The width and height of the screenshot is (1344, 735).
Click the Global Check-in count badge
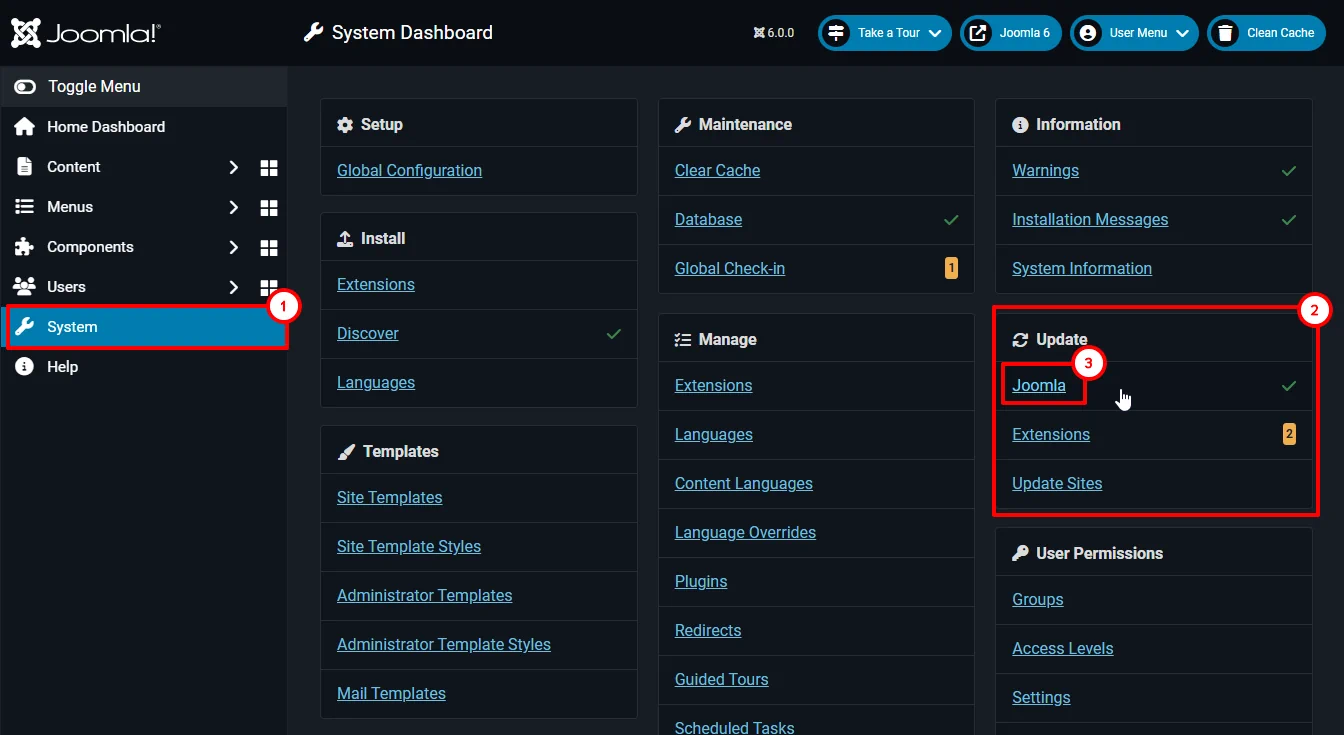(x=951, y=268)
